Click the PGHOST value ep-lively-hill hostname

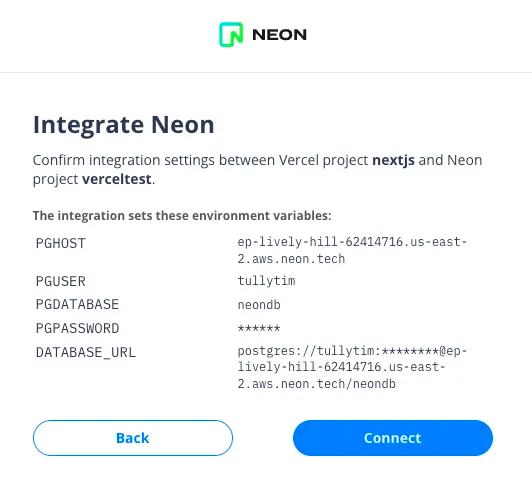coord(352,250)
